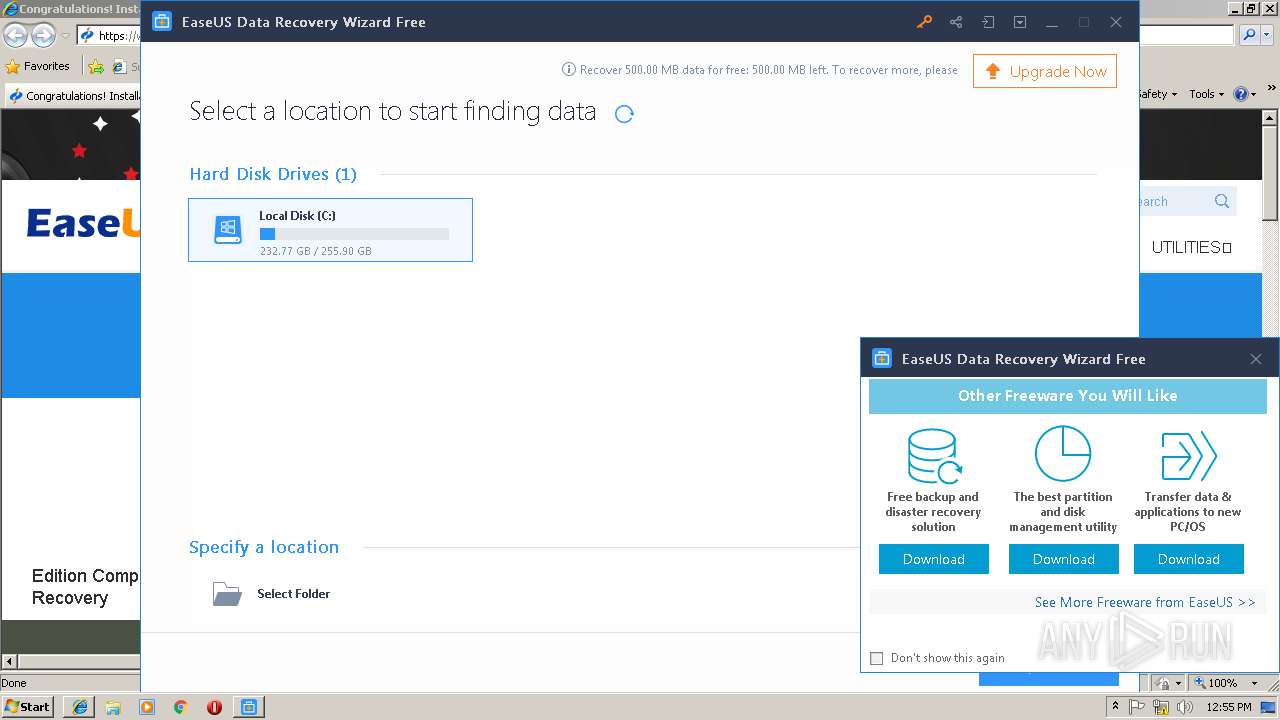The width and height of the screenshot is (1280, 720).
Task: Click the import scan status icon
Action: click(x=988, y=22)
